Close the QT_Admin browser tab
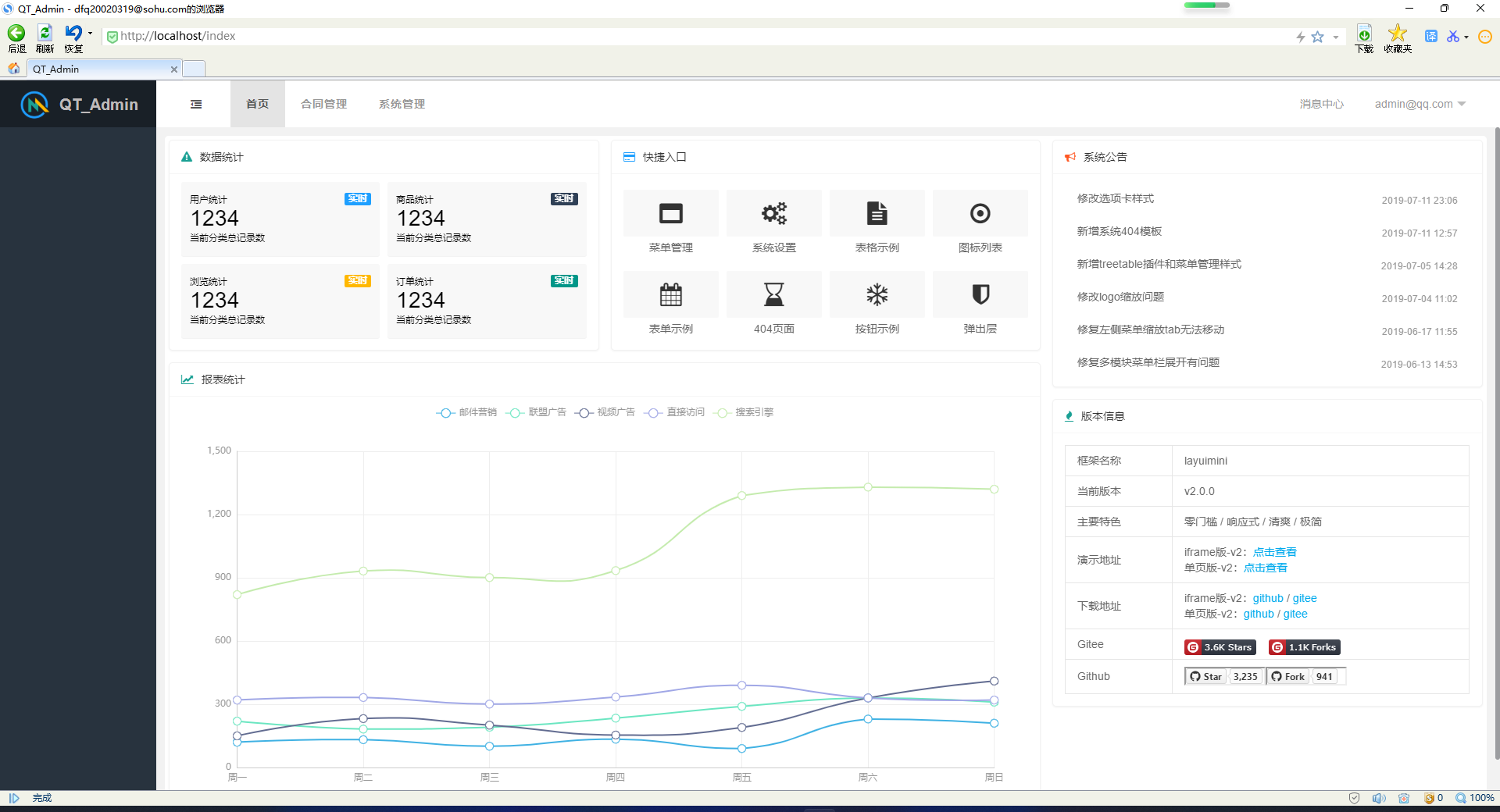 [x=173, y=69]
